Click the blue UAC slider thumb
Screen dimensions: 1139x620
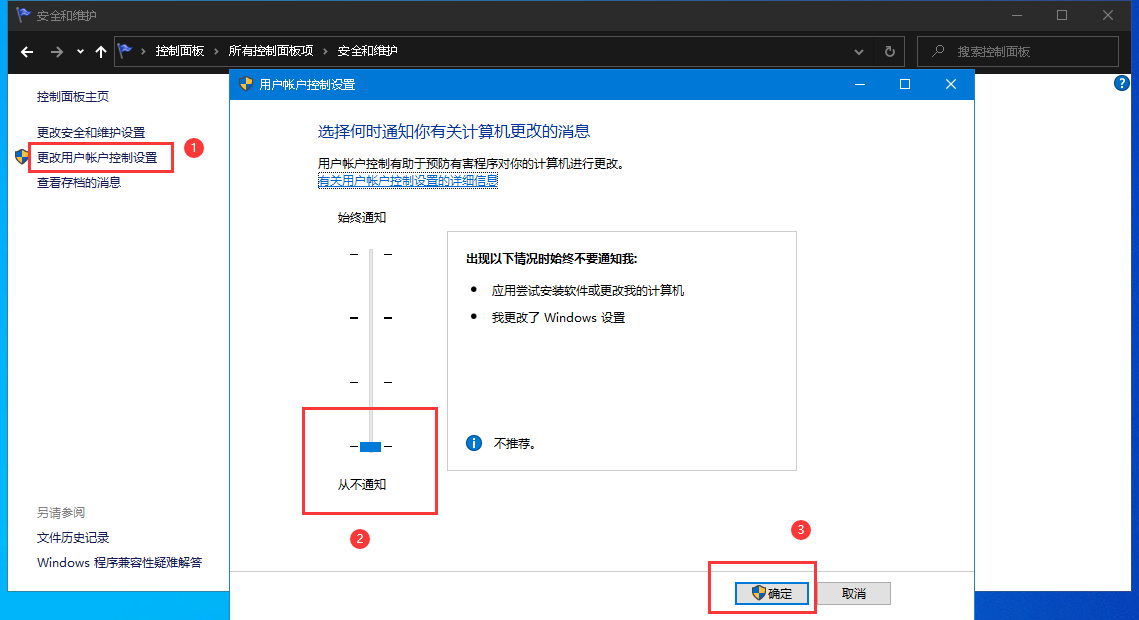click(370, 446)
